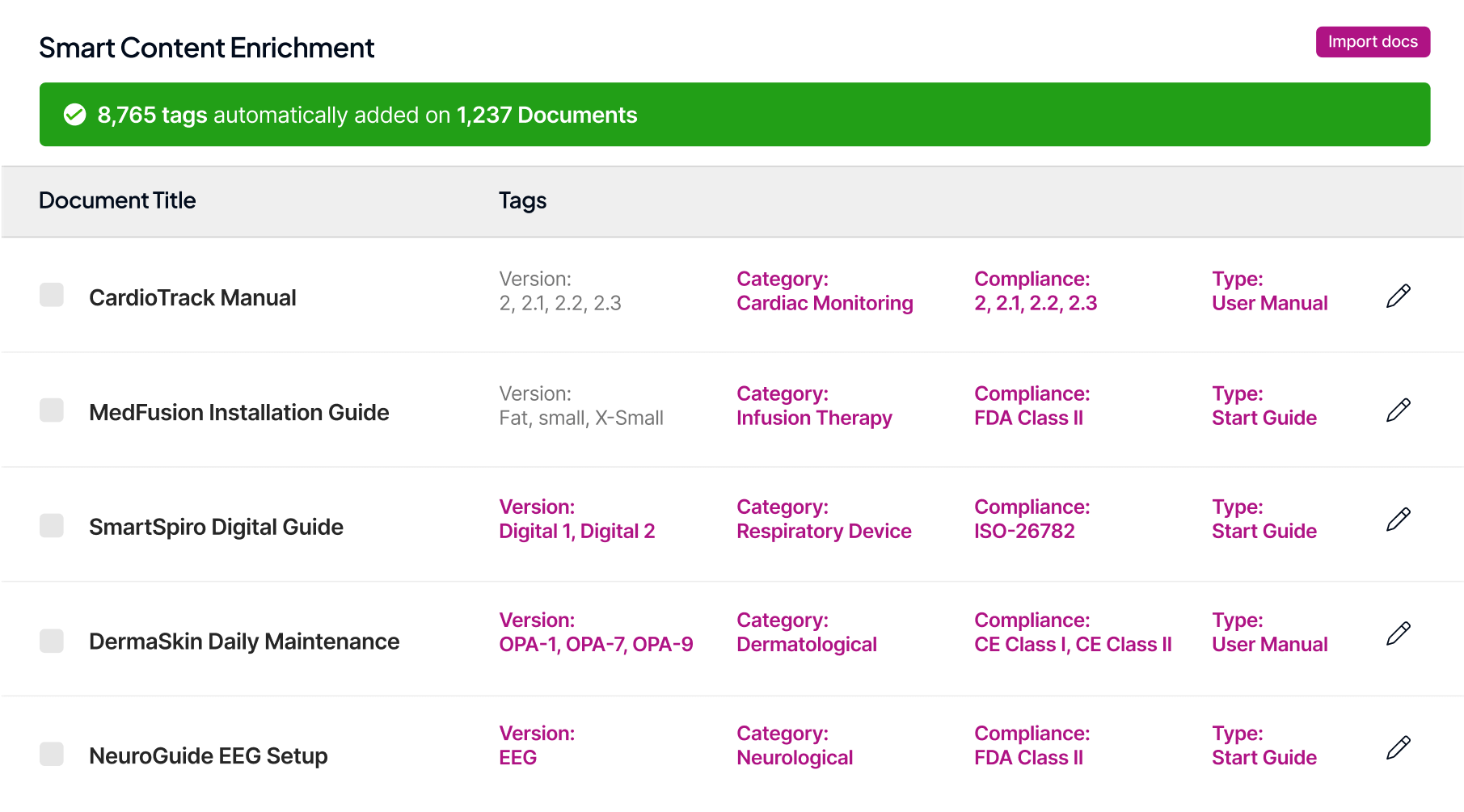Click the green success checkmark icon
Screen dimensions: 1464x812
pos(75,115)
